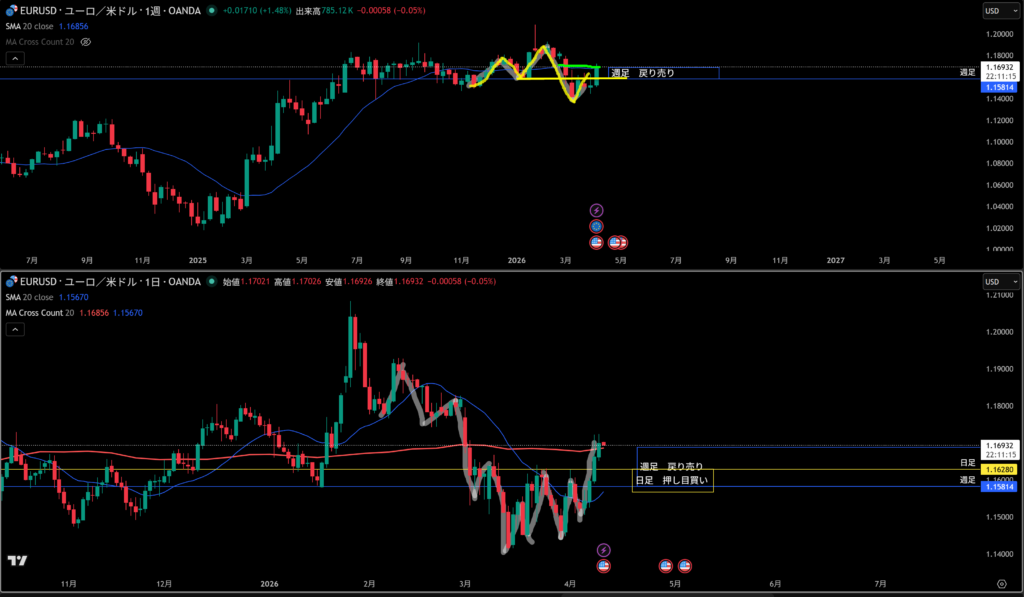Click the rightmost US flag event in daily chart
Viewport: 1024px width, 597px height.
point(685,566)
